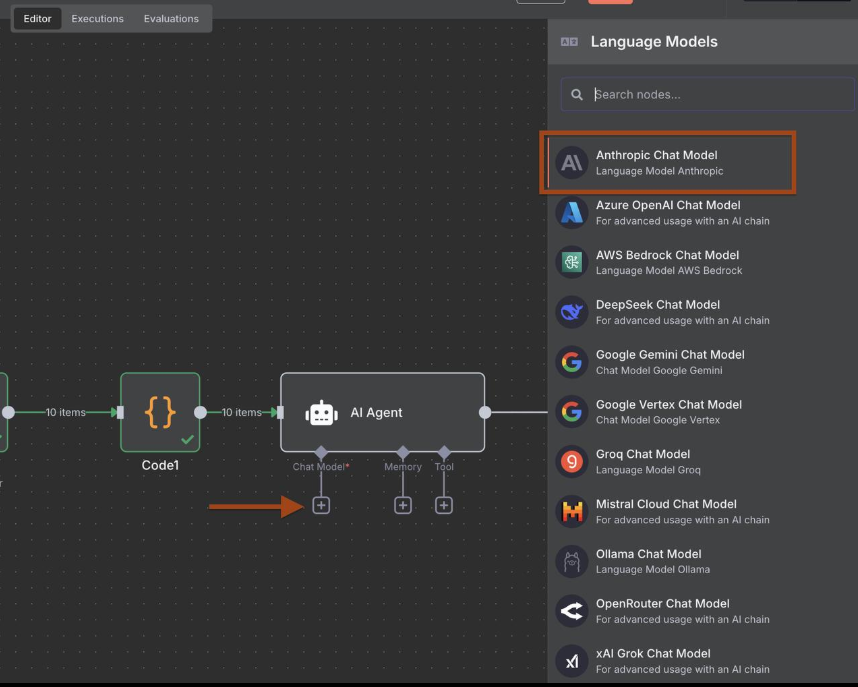Select the OpenRouter Chat Model icon
858x687 pixels.
coord(572,611)
